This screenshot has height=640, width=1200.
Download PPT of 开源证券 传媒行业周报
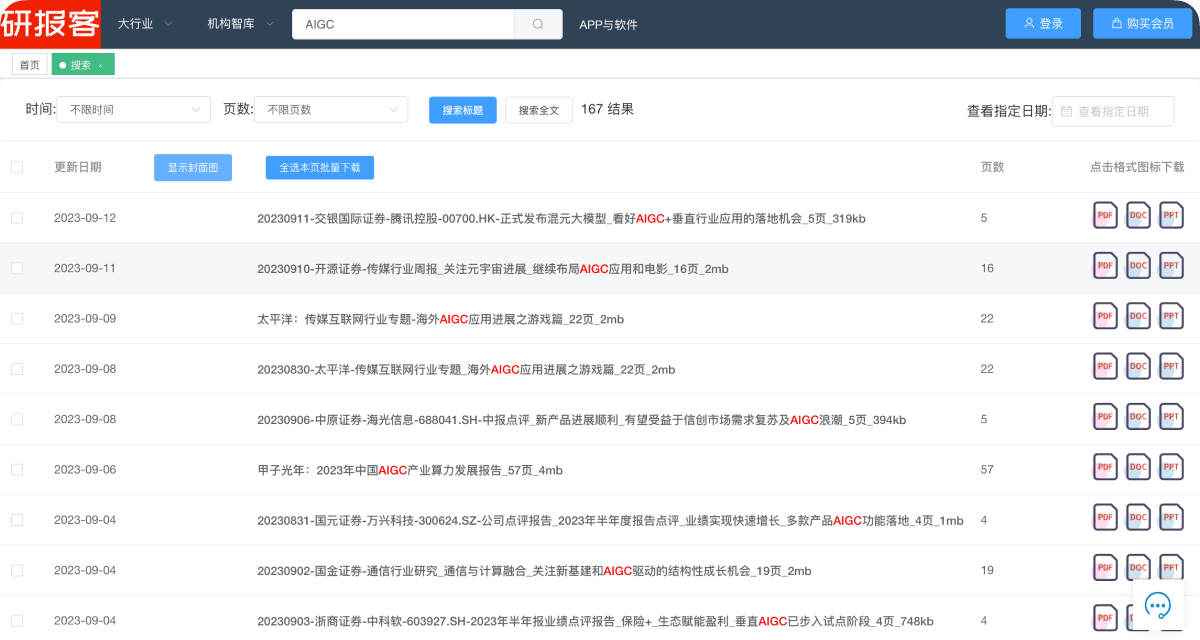pos(1171,265)
